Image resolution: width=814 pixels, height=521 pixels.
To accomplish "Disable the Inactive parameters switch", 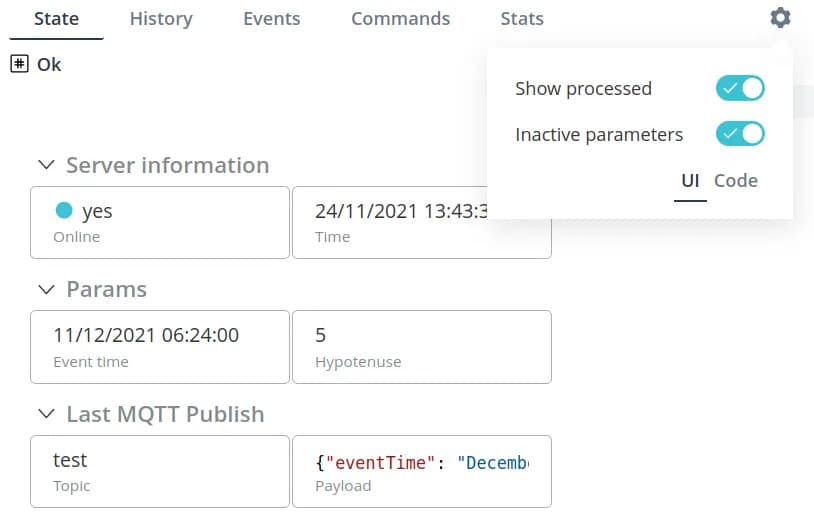I will tap(740, 134).
